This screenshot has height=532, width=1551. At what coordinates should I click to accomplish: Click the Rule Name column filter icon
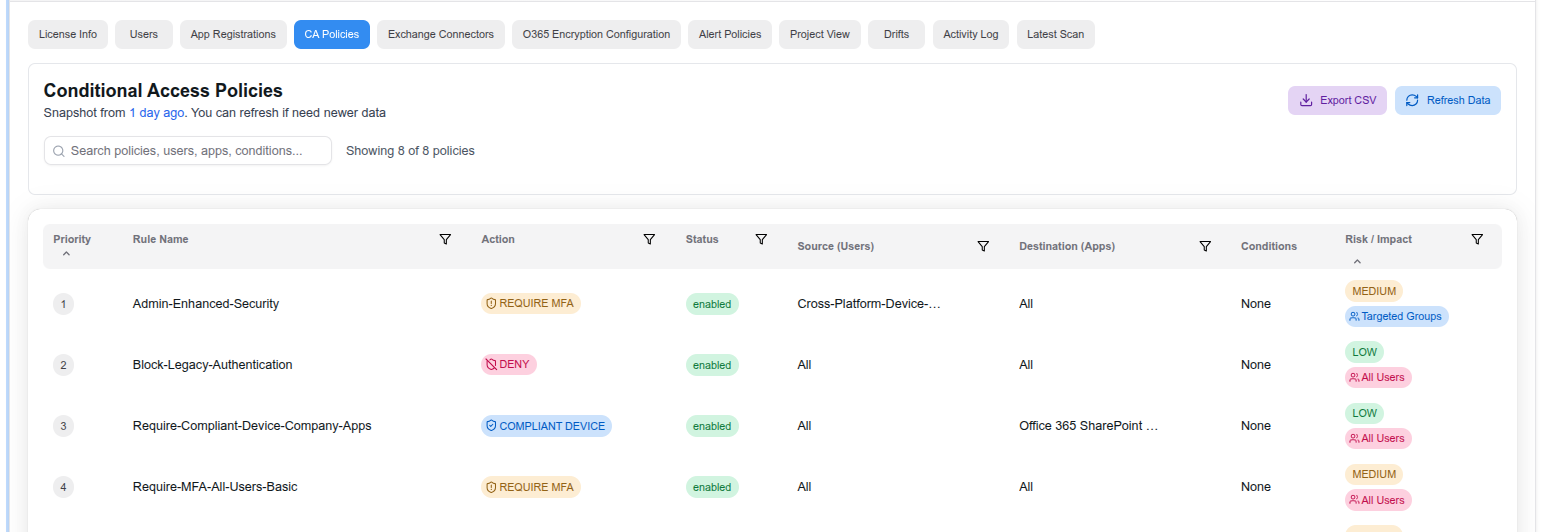tap(445, 239)
